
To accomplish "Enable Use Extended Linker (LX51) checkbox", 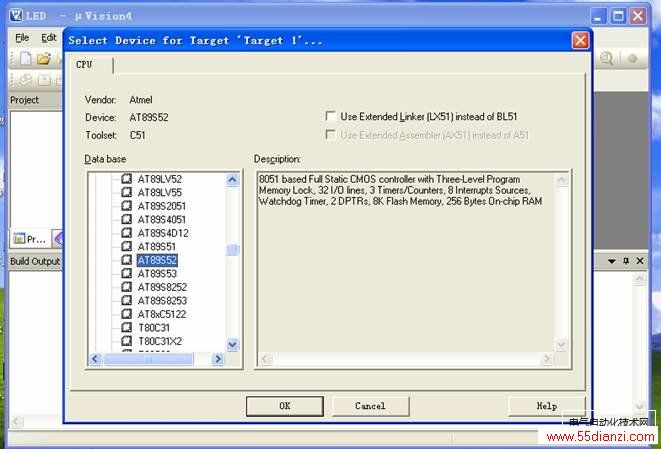I will 331,116.
